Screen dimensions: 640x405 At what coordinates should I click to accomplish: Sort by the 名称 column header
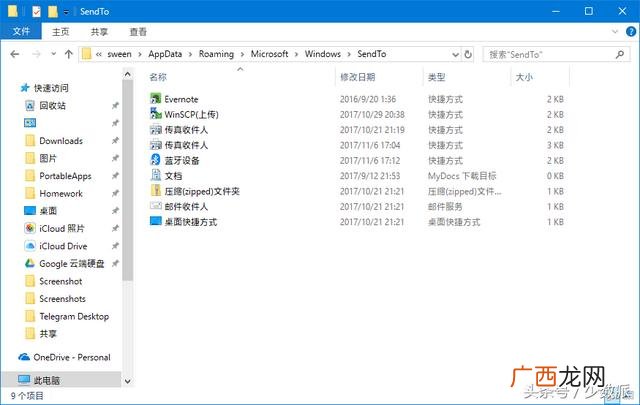pyautogui.click(x=158, y=77)
